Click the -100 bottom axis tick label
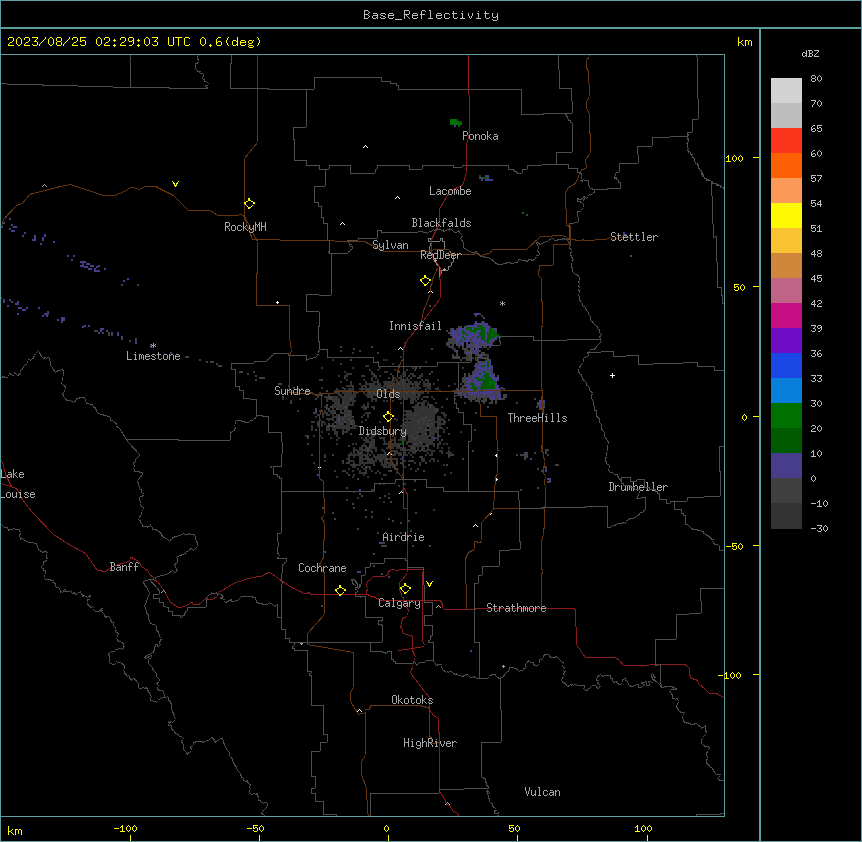This screenshot has width=862, height=842. pyautogui.click(x=125, y=828)
